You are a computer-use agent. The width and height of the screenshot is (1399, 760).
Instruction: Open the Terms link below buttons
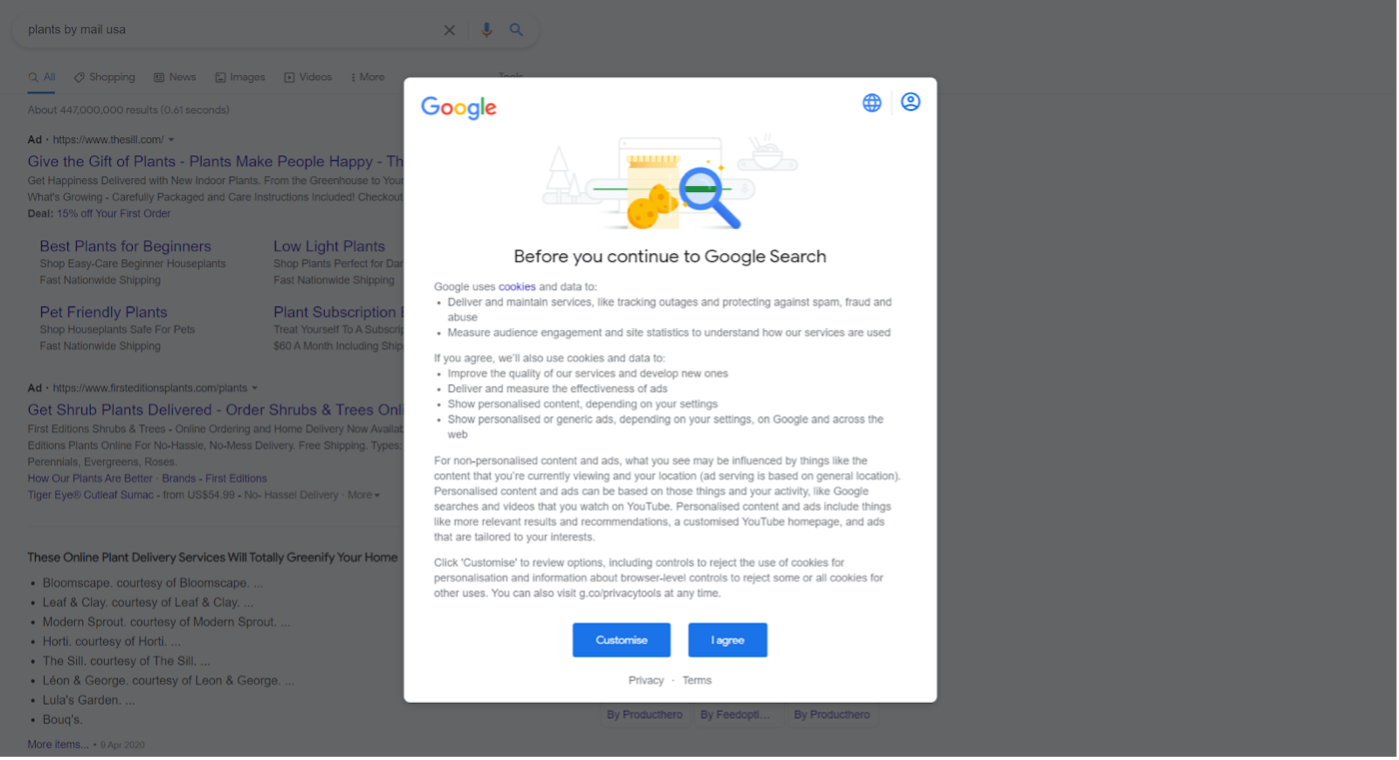coord(697,680)
